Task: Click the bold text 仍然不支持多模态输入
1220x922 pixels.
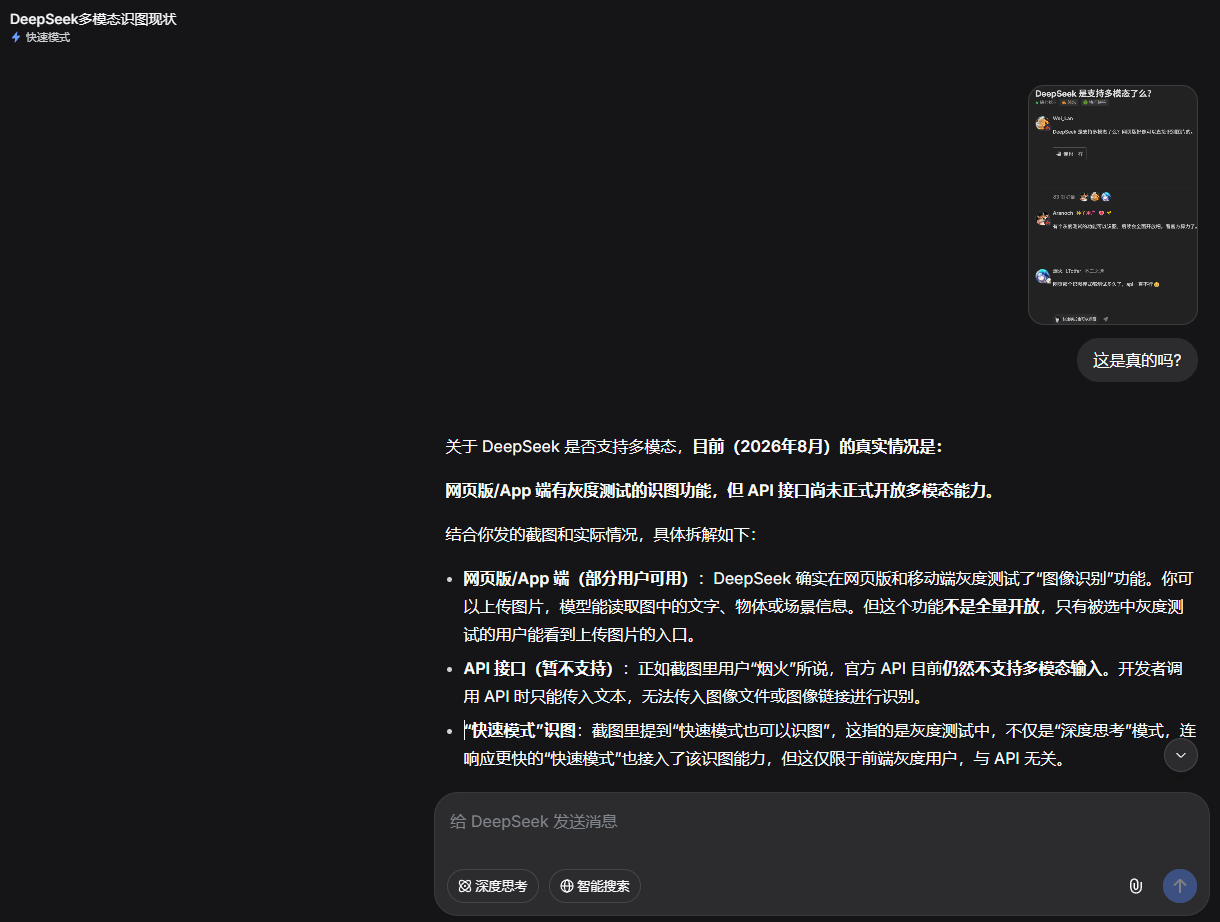Action: 1022,668
